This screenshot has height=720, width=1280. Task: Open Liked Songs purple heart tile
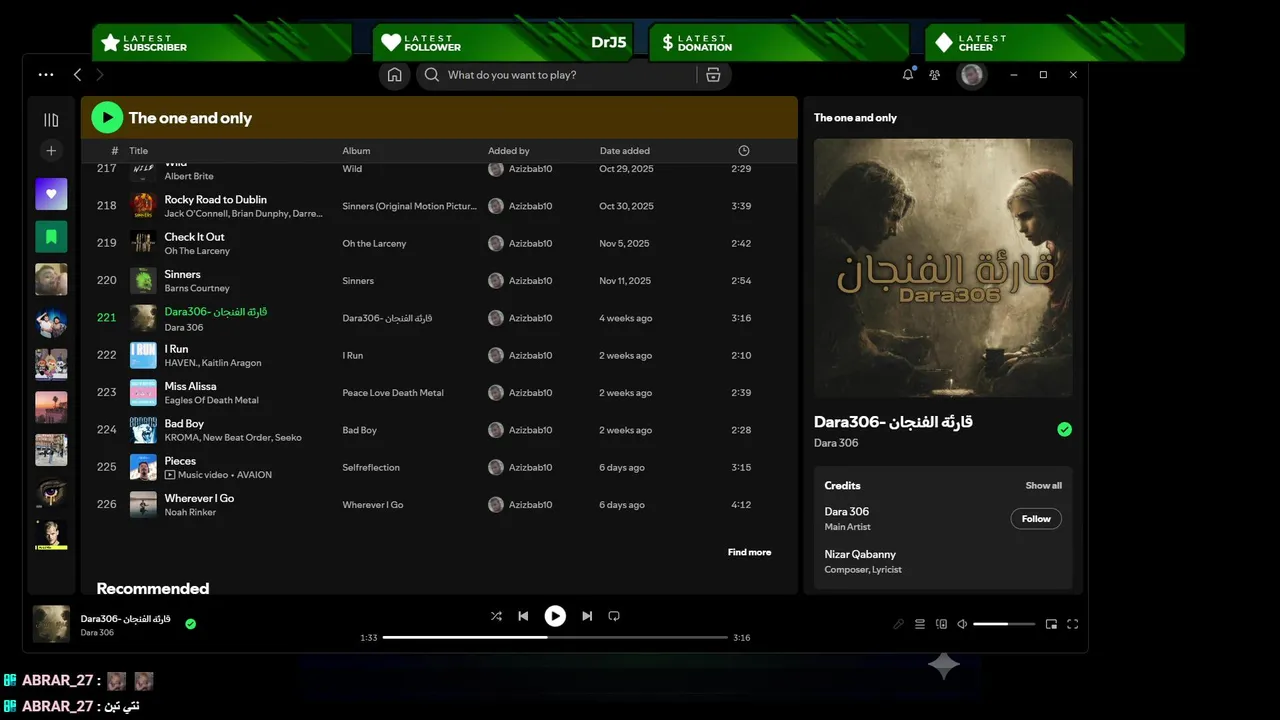coord(51,194)
